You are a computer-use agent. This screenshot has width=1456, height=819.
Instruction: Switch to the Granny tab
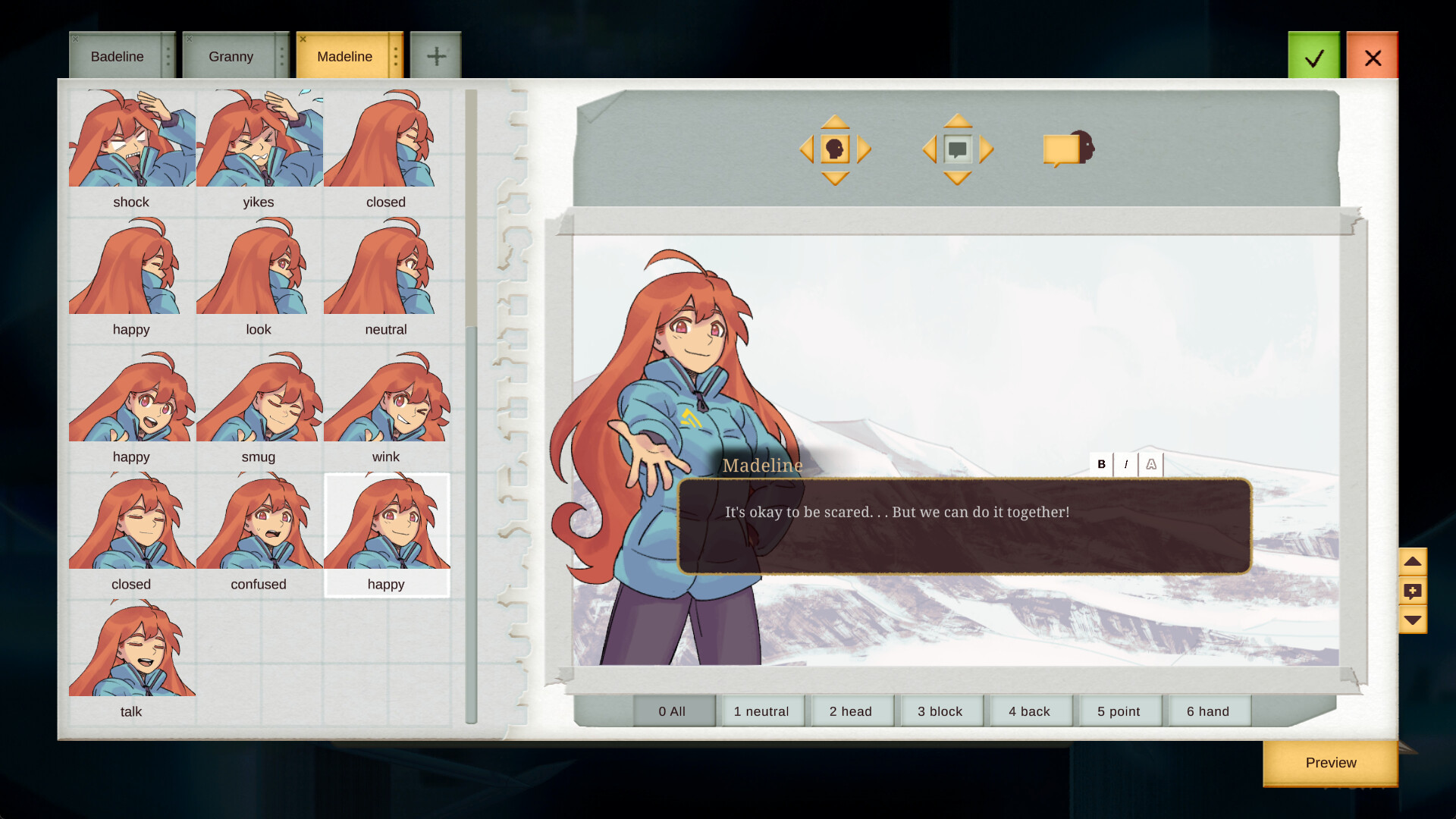click(231, 56)
